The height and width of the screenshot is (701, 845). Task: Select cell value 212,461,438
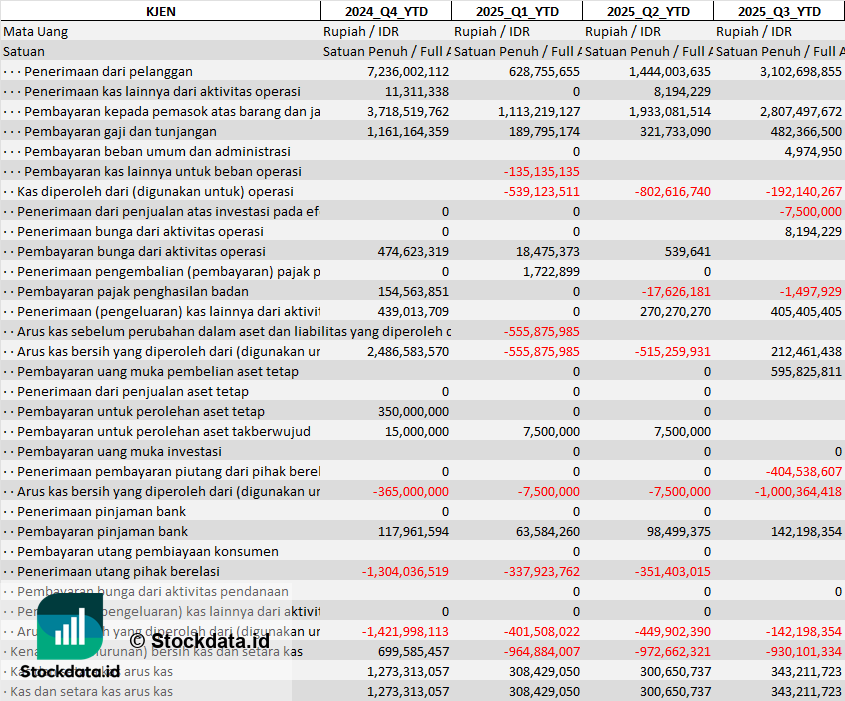pyautogui.click(x=806, y=351)
